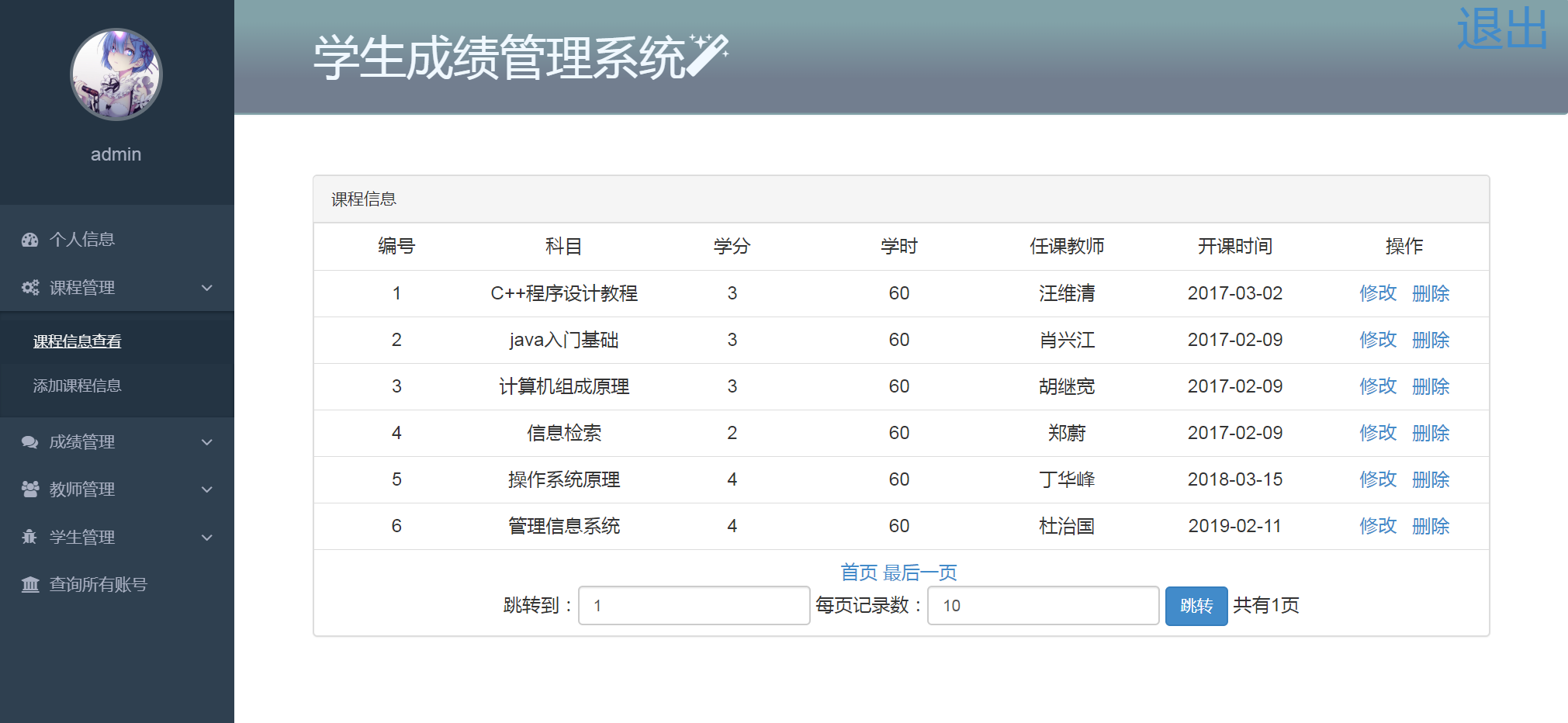Click 删除 for 管理信息系统
This screenshot has width=1568, height=723.
(1431, 526)
